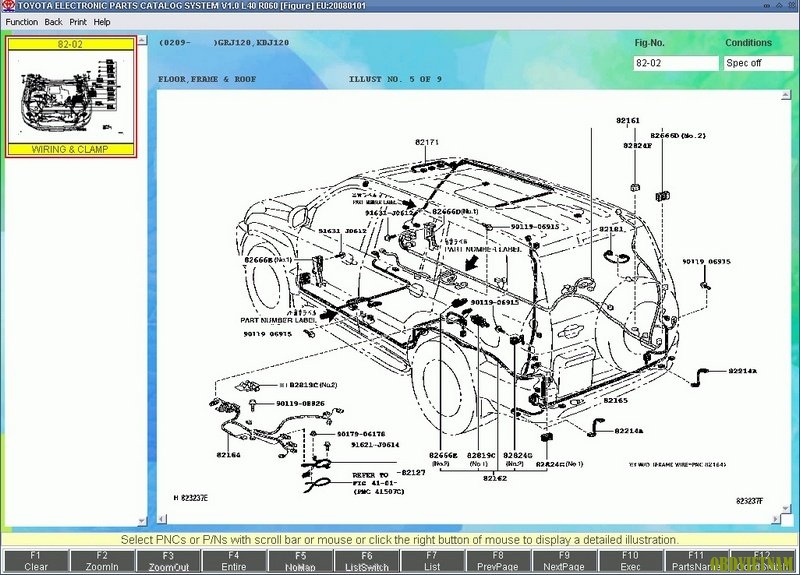Viewport: 800px width, 575px height.
Task: Click the F3 ZoomOut button
Action: pos(168,561)
